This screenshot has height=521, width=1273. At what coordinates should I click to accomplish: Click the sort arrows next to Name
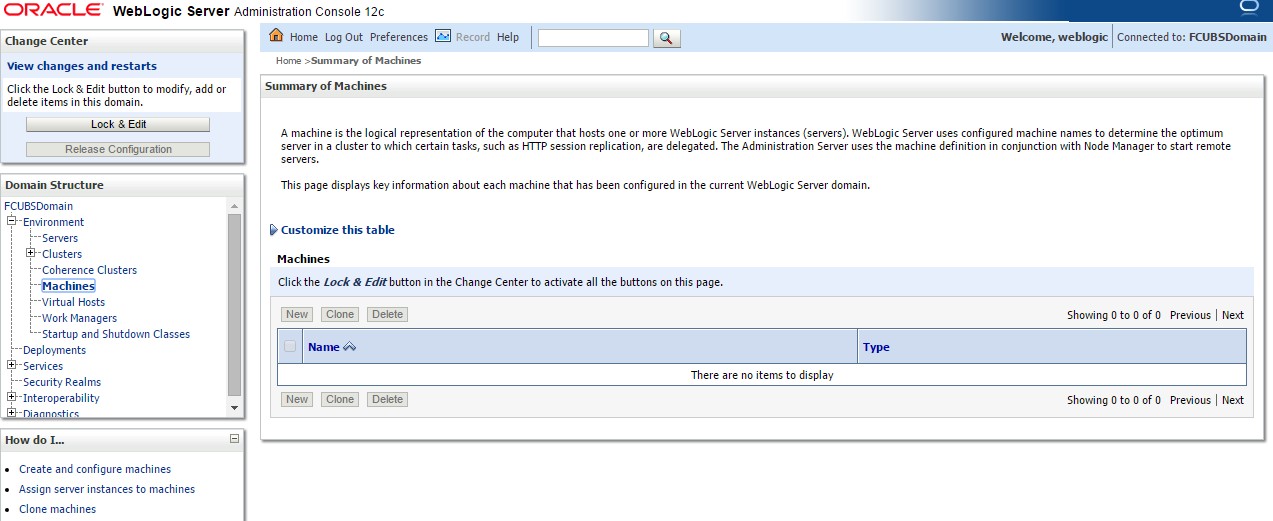[350, 347]
